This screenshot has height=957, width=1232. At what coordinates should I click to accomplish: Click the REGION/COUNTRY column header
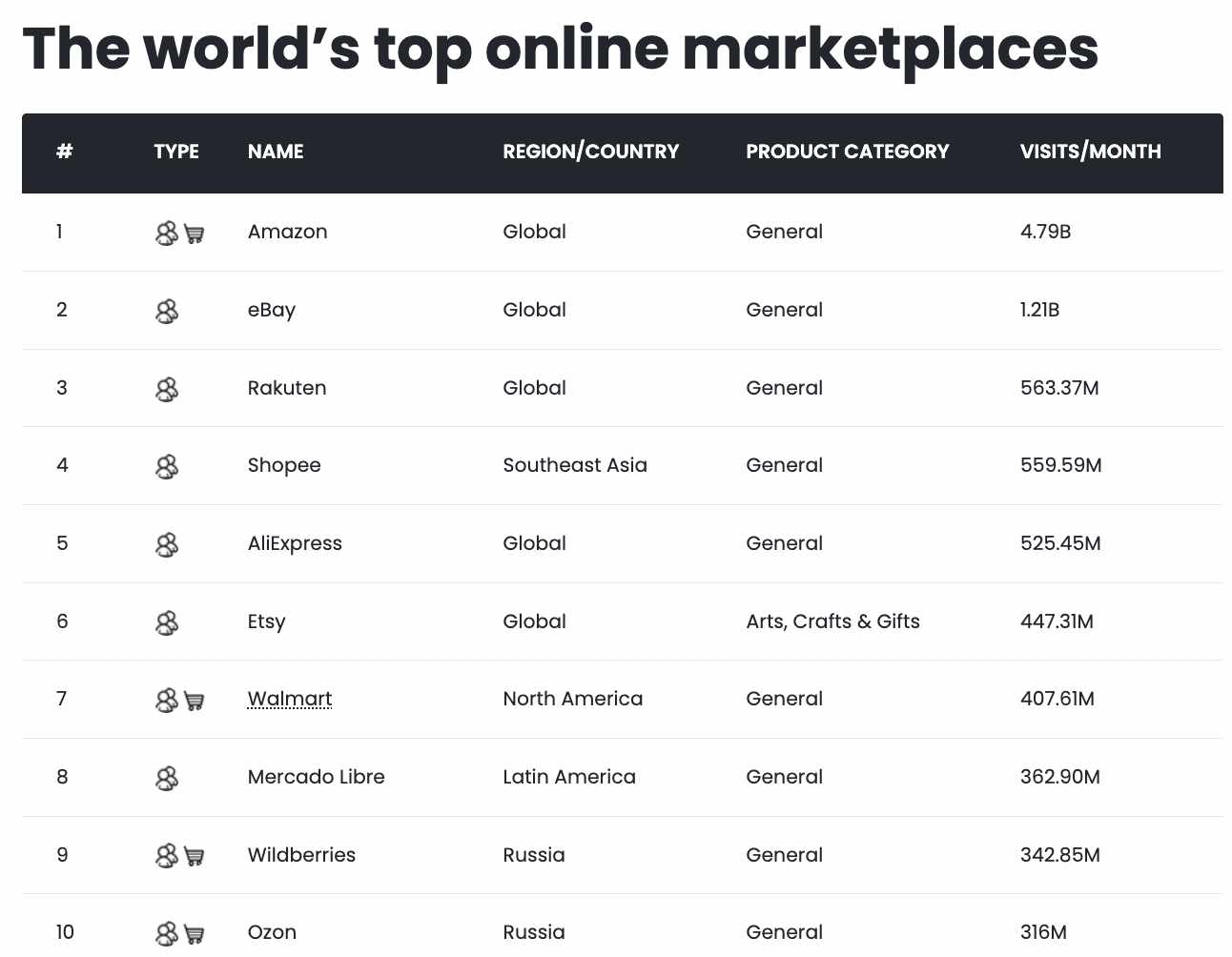tap(590, 152)
